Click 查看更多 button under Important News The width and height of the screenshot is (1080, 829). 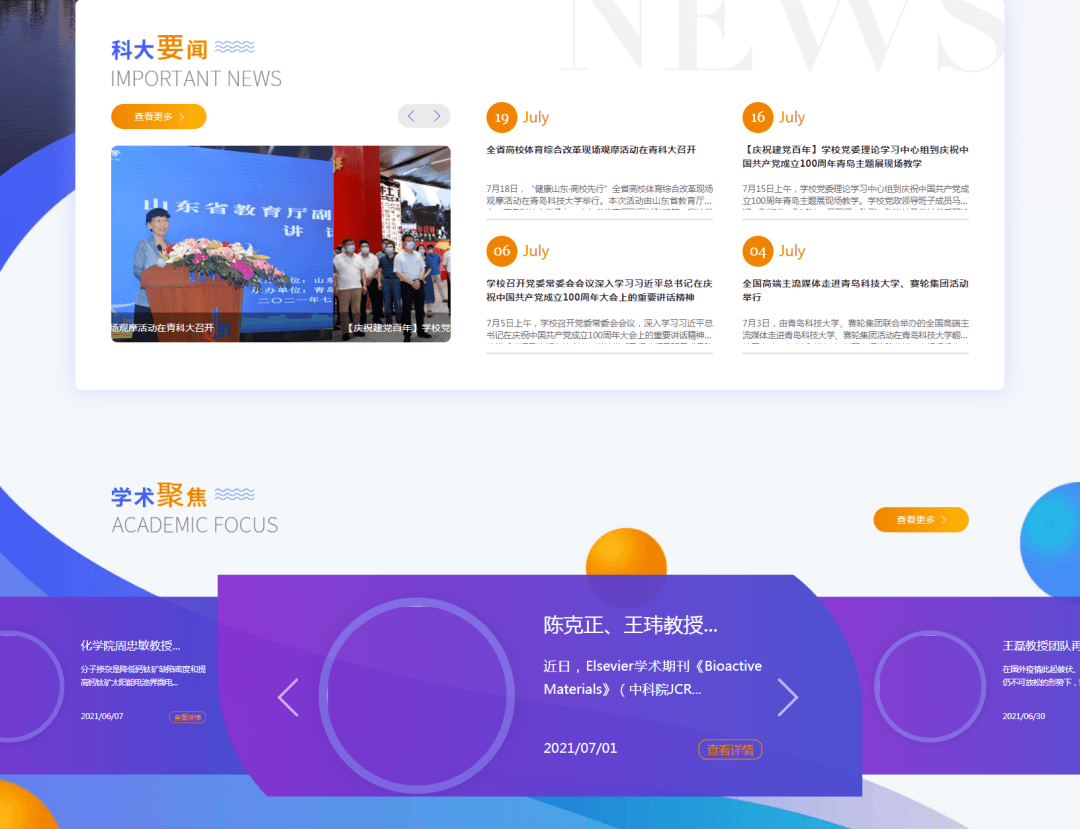pos(158,116)
